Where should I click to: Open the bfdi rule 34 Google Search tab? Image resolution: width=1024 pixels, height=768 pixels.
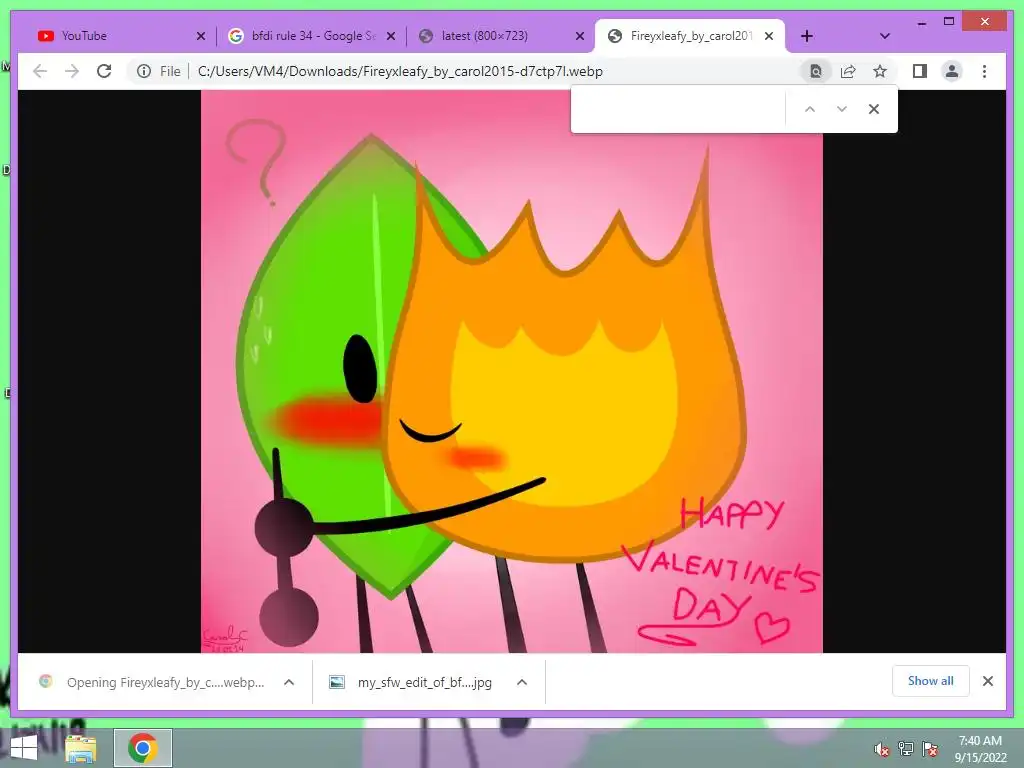[312, 36]
